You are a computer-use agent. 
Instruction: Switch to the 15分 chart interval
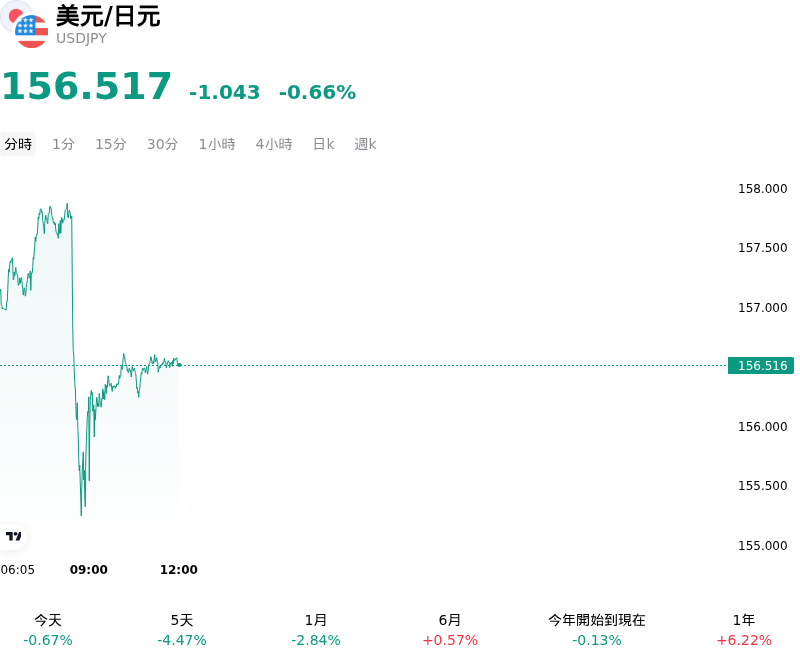point(111,144)
